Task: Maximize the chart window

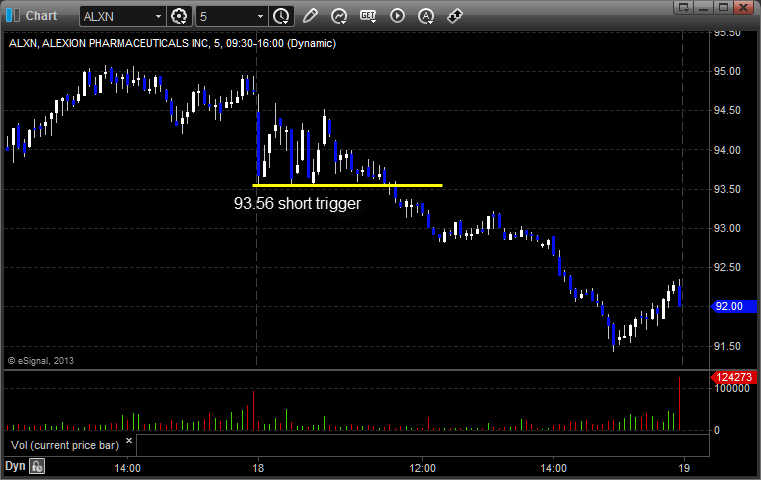Action: click(x=723, y=7)
